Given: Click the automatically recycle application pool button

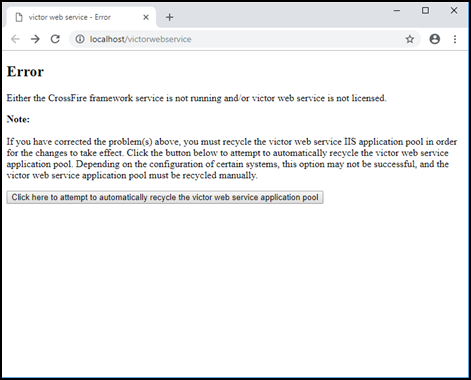Looking at the screenshot, I should click(165, 197).
